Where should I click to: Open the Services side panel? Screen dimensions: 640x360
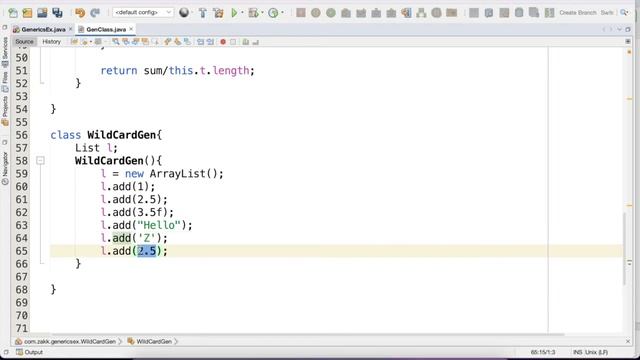[5, 52]
